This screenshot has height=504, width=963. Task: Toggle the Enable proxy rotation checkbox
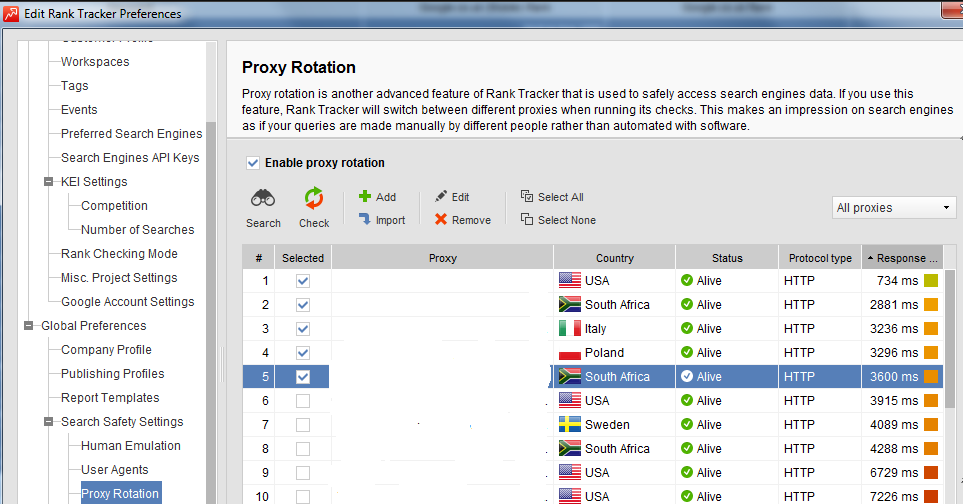(252, 163)
